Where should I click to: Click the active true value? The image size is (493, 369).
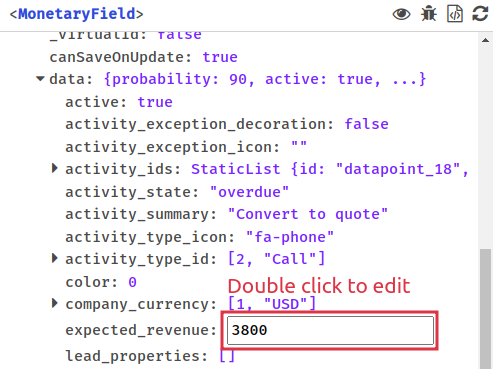point(155,102)
